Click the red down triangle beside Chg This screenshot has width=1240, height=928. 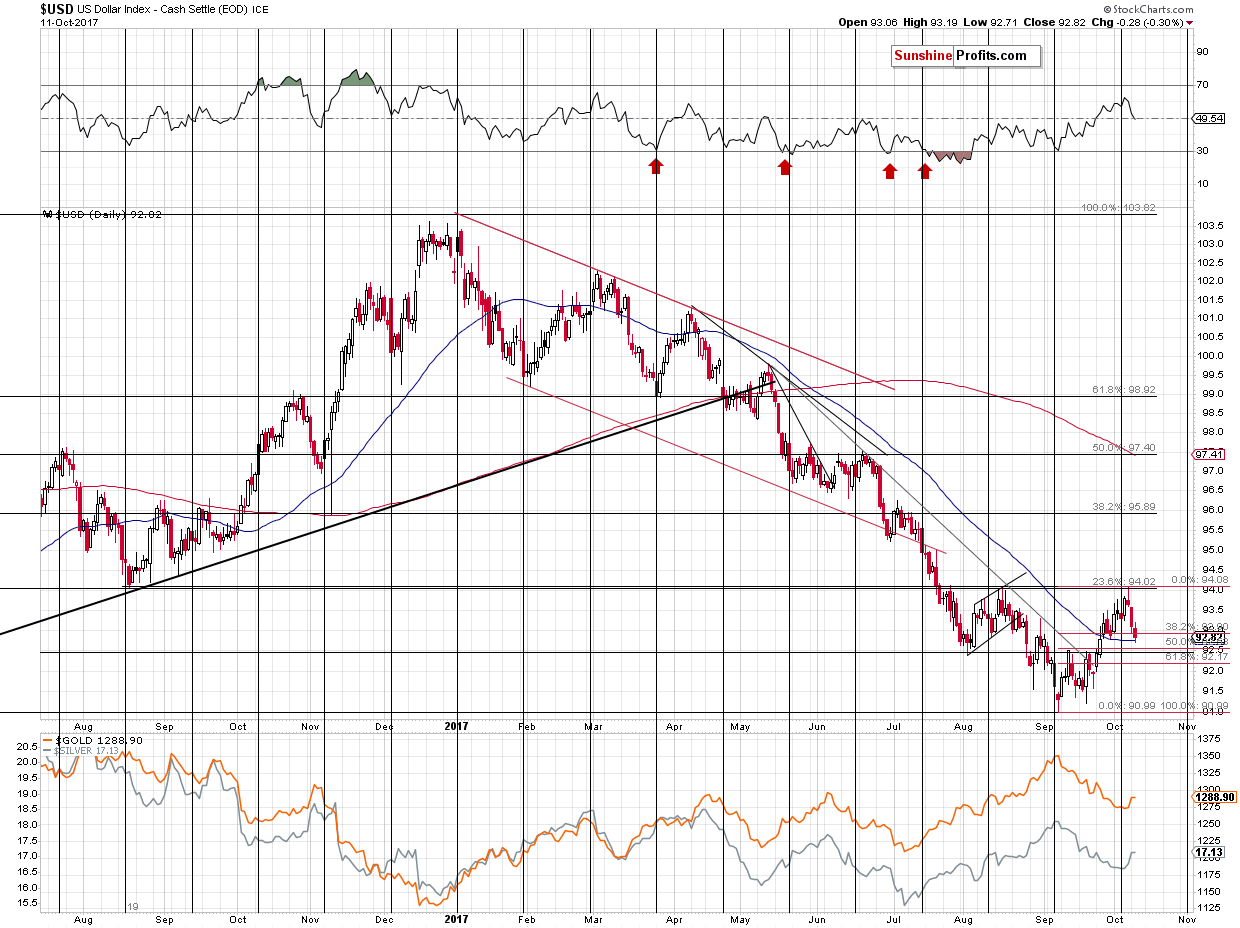pos(1190,22)
